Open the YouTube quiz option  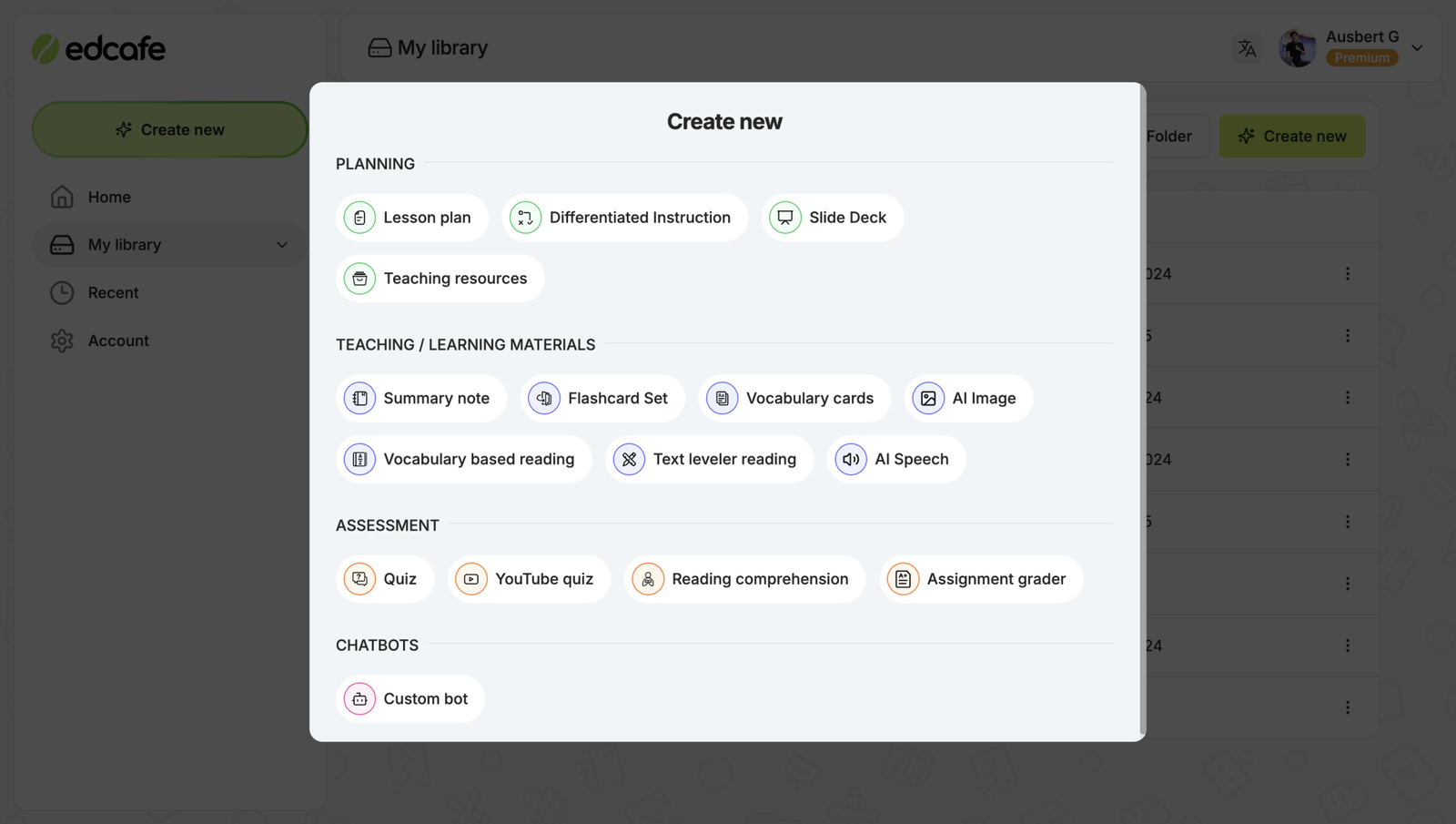click(x=529, y=579)
